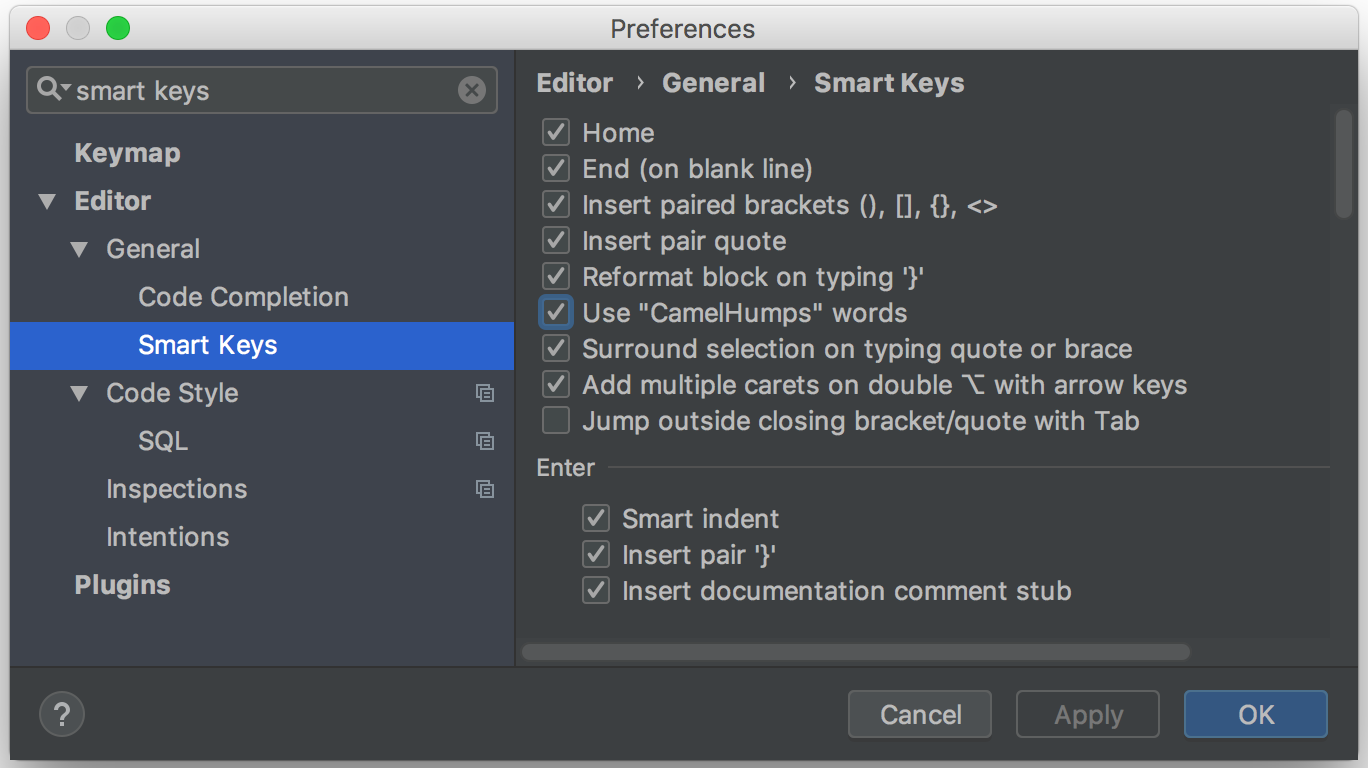Open Plugins settings

coord(122,585)
